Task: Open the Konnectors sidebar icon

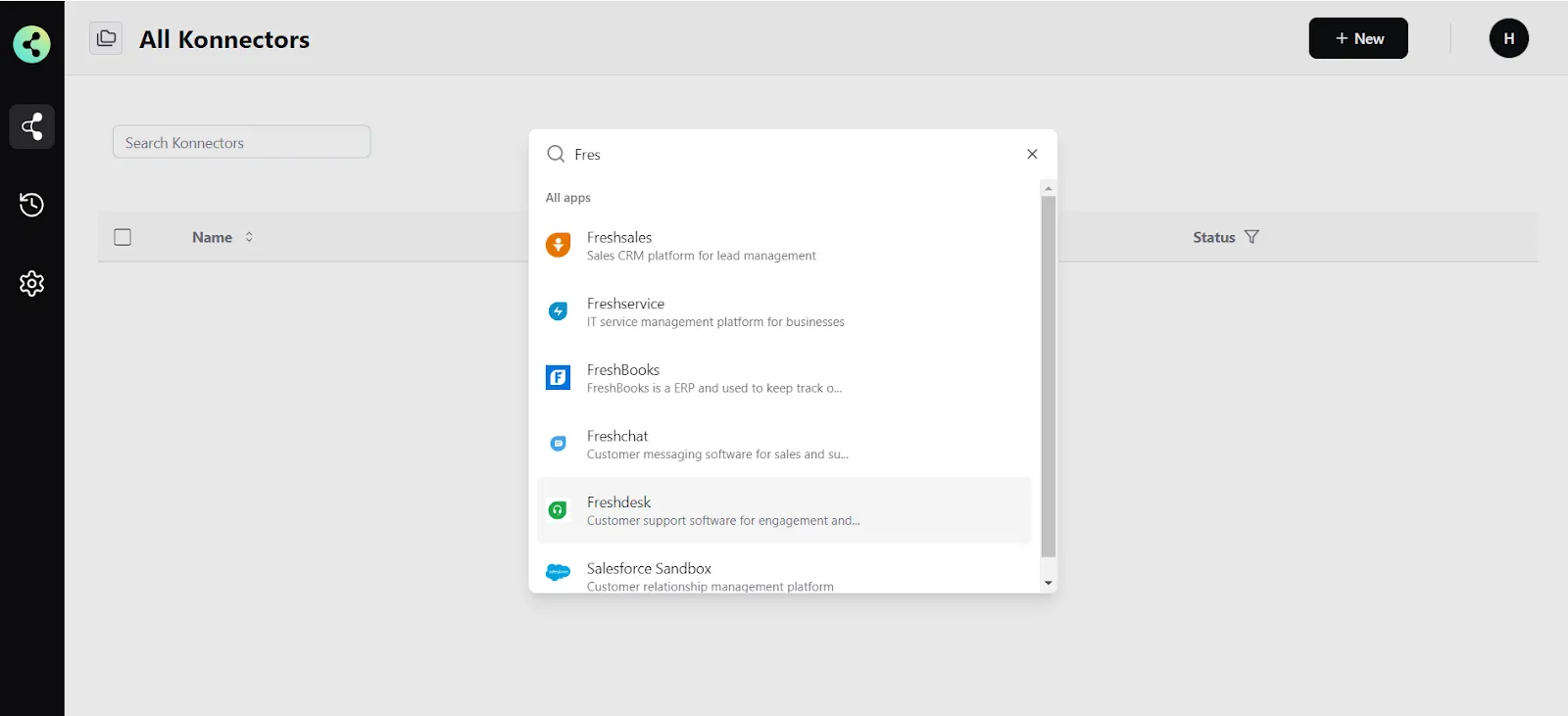Action: [x=31, y=126]
